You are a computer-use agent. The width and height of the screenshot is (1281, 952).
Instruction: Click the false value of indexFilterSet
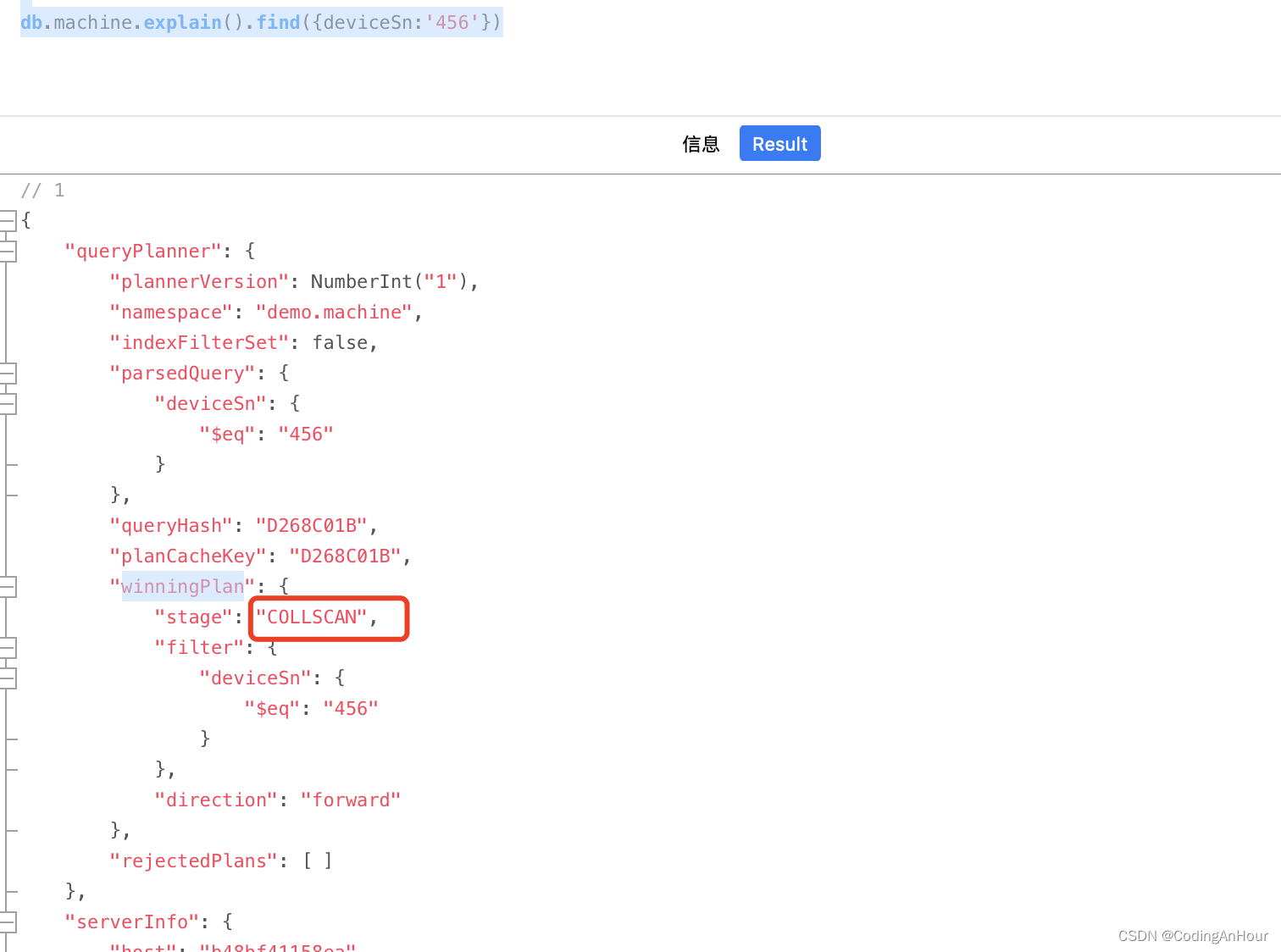pos(340,343)
